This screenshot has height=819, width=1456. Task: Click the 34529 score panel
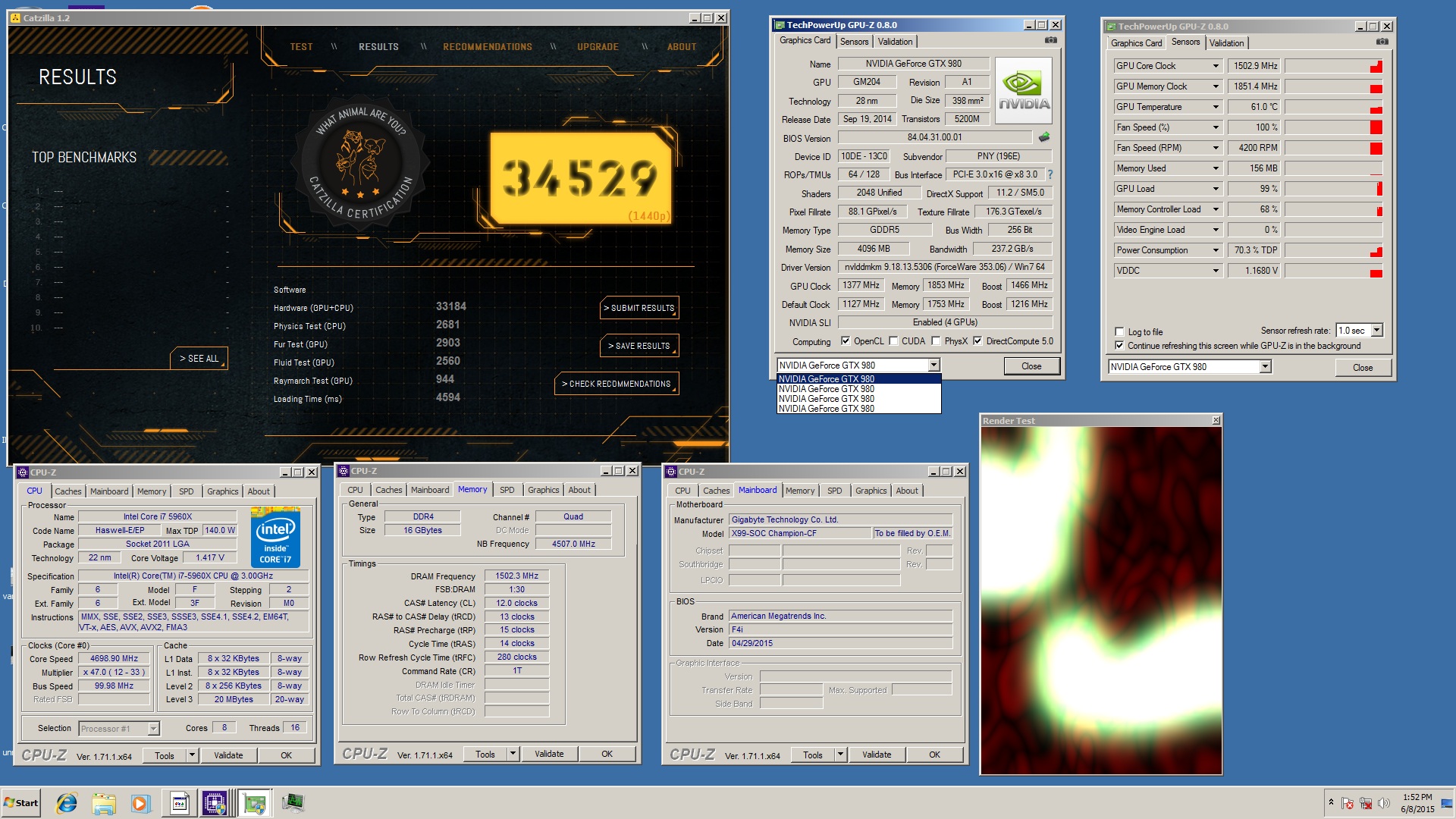coord(580,179)
